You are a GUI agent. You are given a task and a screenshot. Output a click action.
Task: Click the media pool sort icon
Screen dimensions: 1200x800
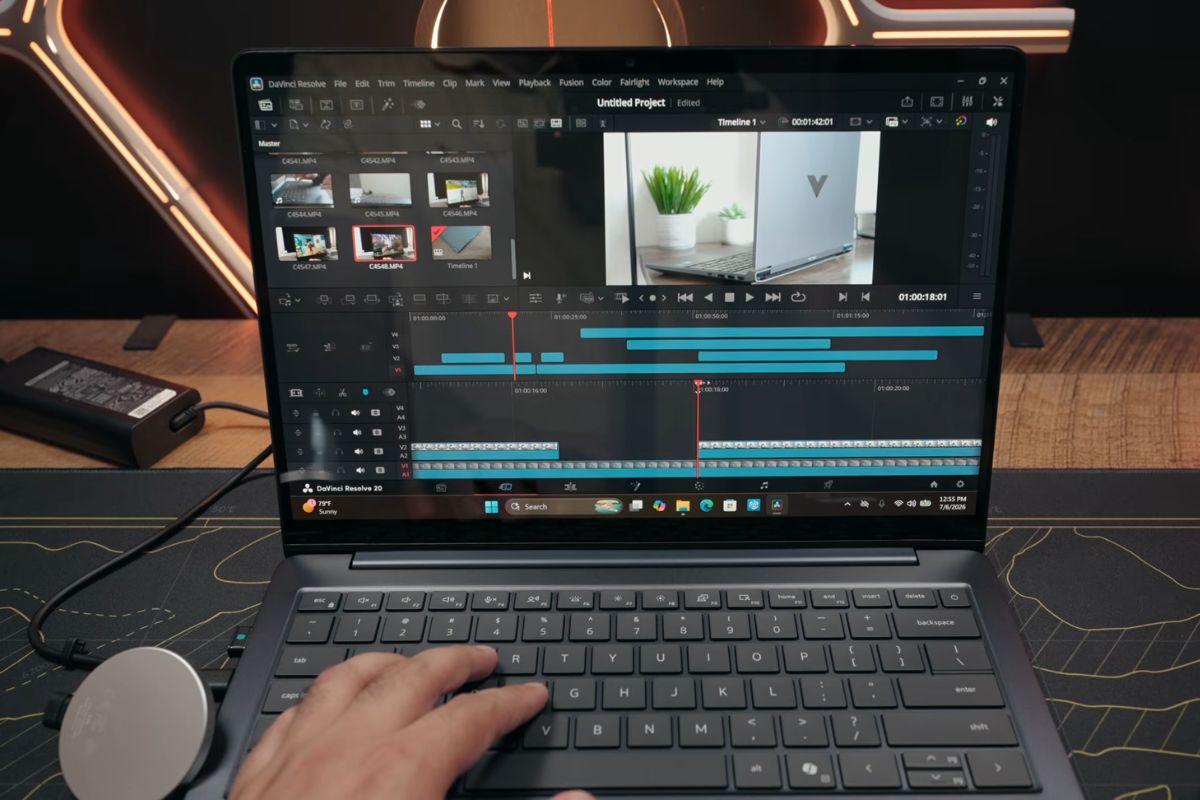tap(478, 124)
